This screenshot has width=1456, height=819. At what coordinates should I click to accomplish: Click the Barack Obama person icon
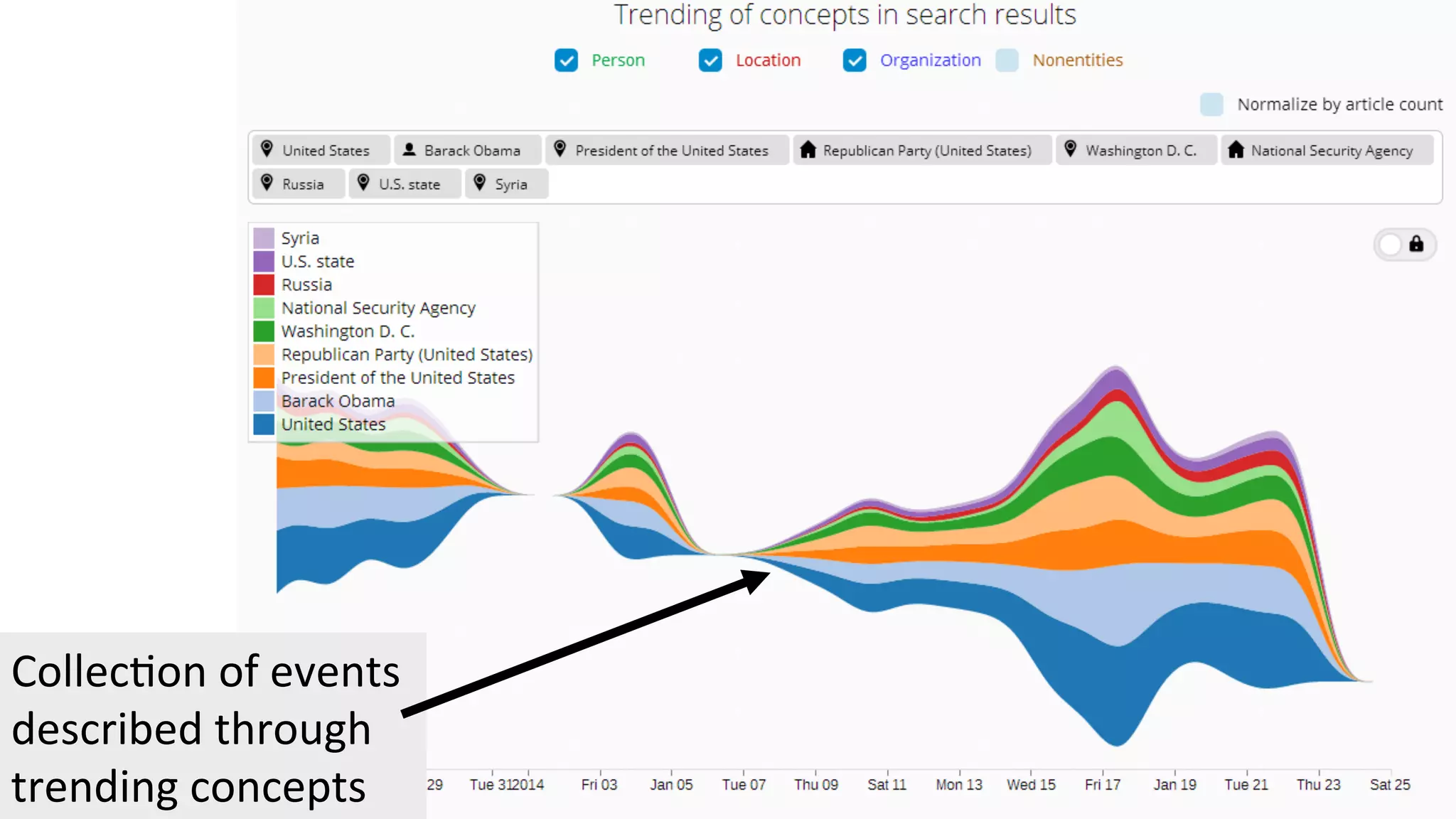point(409,149)
